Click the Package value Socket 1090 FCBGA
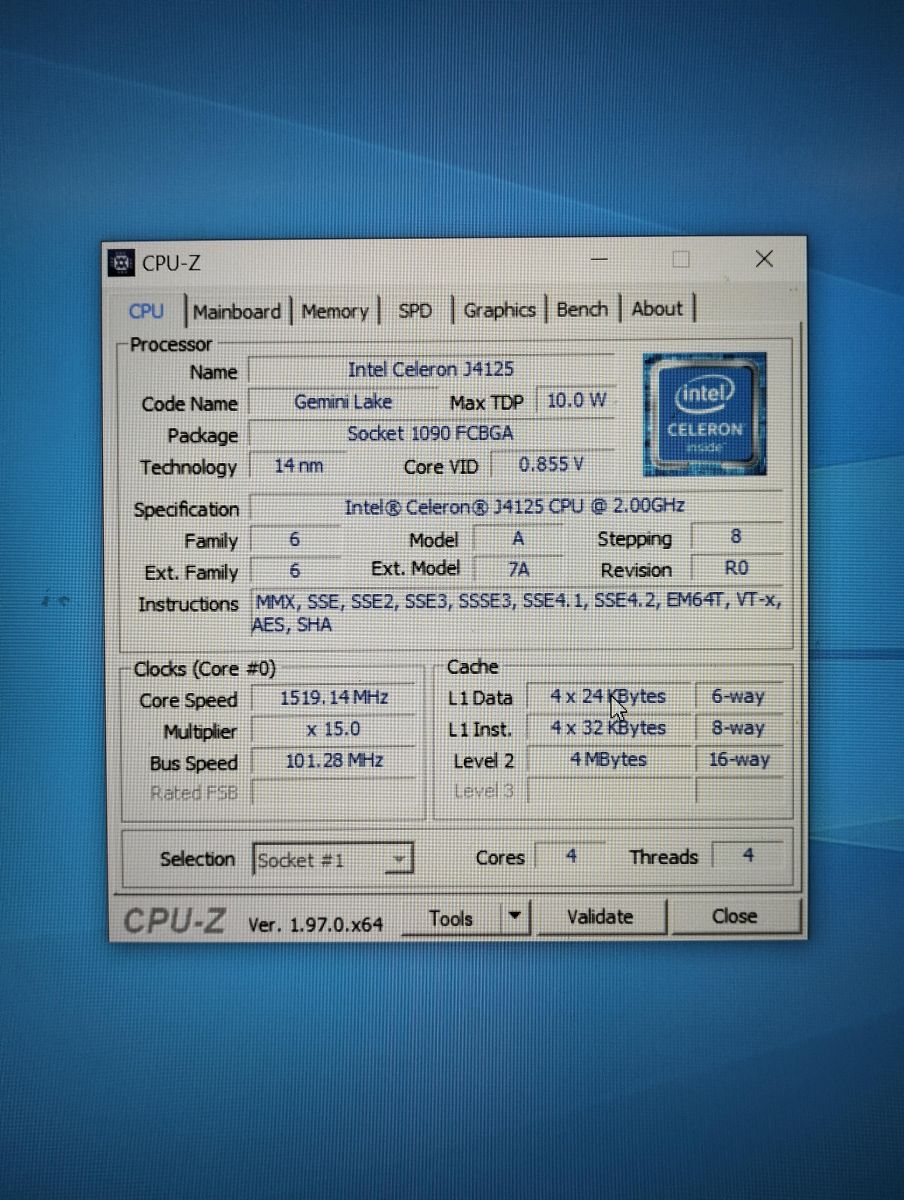 431,433
